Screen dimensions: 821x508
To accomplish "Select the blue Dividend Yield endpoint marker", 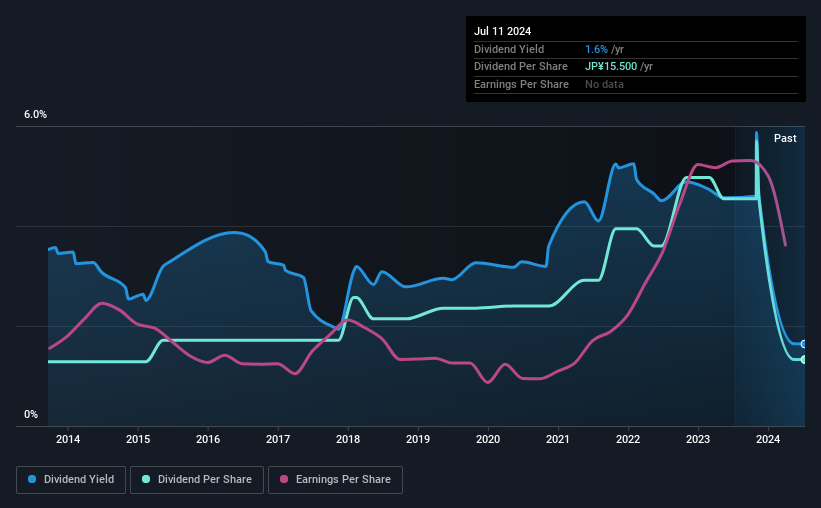I will 803,344.
